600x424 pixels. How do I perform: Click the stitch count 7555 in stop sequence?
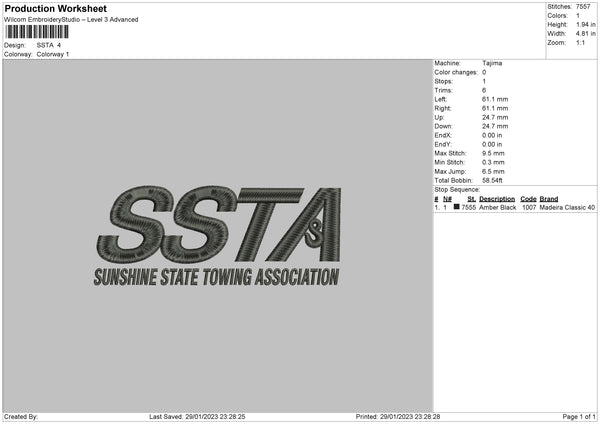469,207
